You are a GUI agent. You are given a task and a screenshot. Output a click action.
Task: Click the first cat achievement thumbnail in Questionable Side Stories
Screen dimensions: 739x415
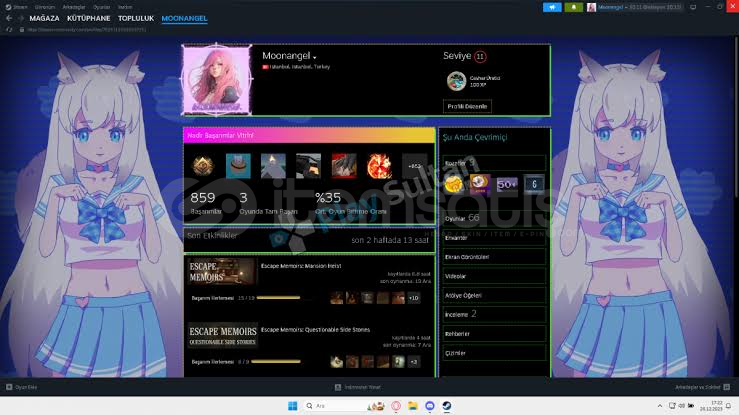(337, 362)
